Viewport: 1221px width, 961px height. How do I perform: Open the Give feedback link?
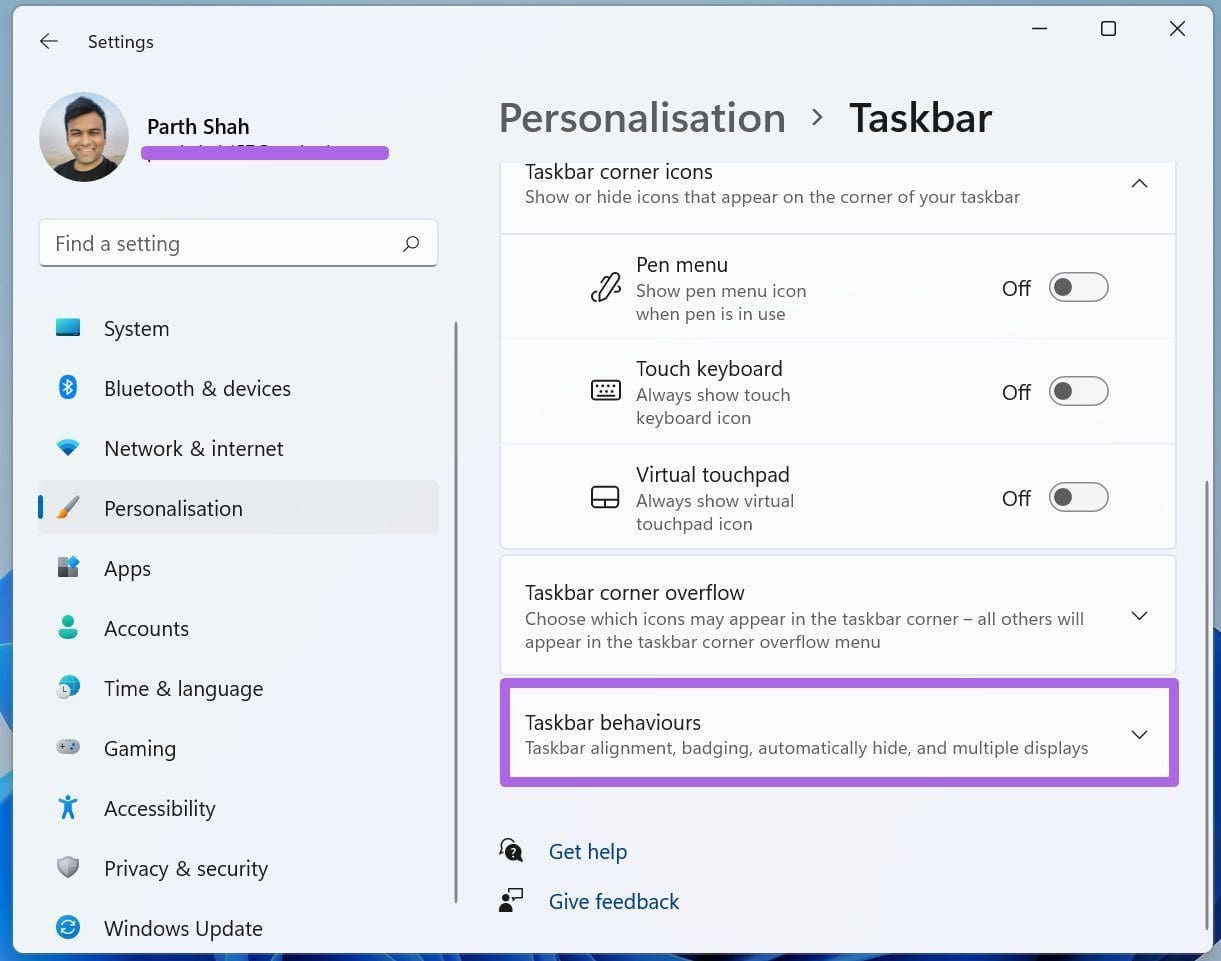pos(614,901)
